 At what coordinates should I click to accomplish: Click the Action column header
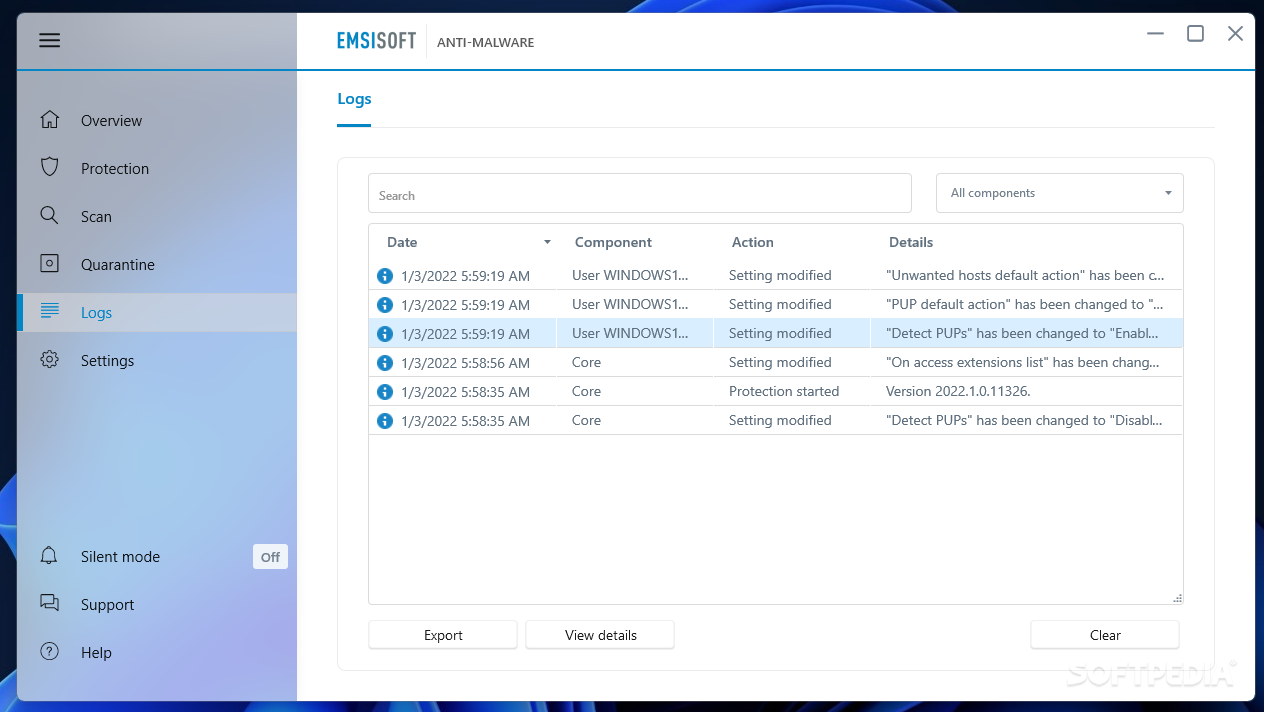pos(753,242)
